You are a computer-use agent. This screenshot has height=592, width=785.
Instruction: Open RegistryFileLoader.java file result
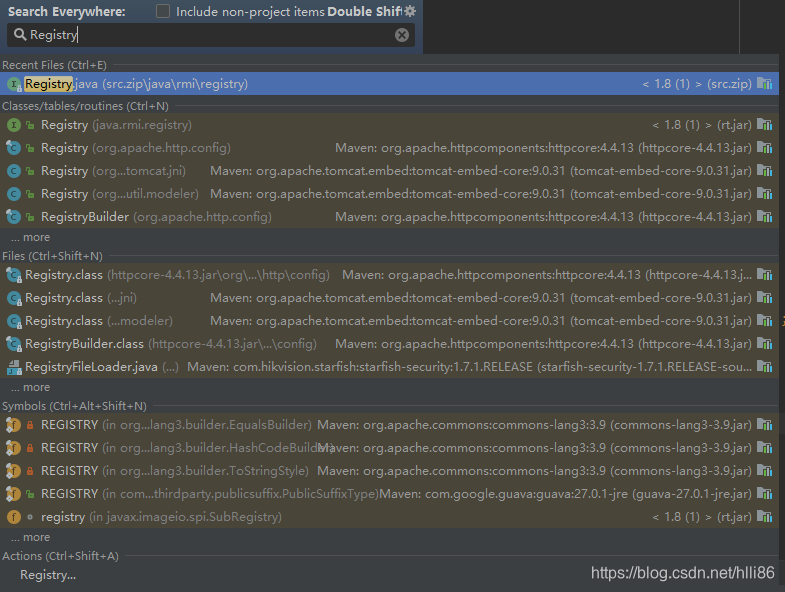coord(389,367)
